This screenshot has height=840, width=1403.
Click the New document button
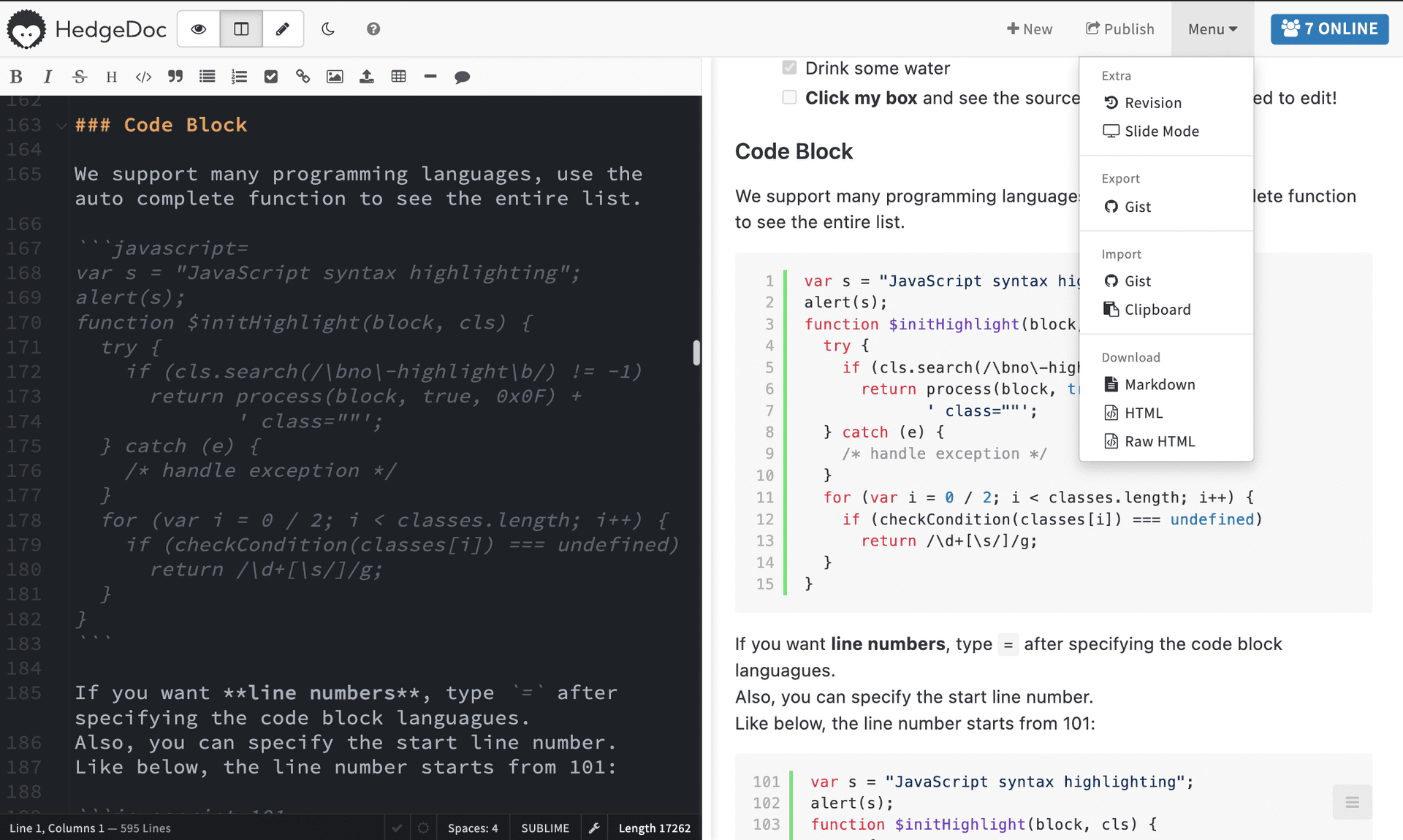pos(1030,29)
